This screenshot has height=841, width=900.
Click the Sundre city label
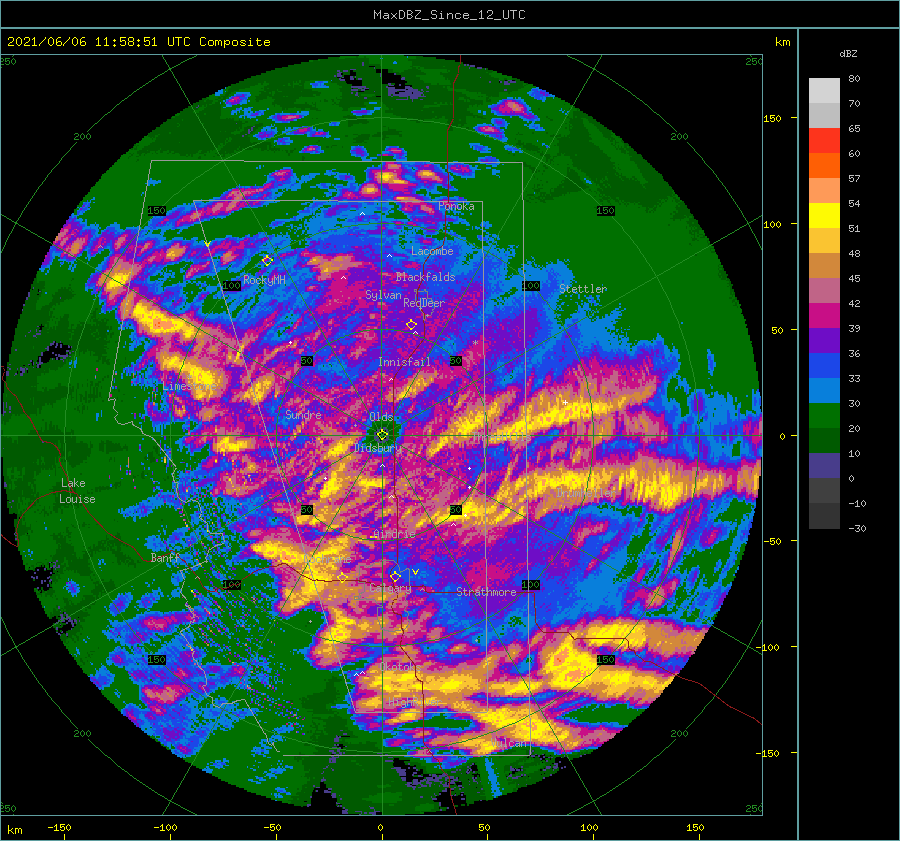tap(304, 414)
